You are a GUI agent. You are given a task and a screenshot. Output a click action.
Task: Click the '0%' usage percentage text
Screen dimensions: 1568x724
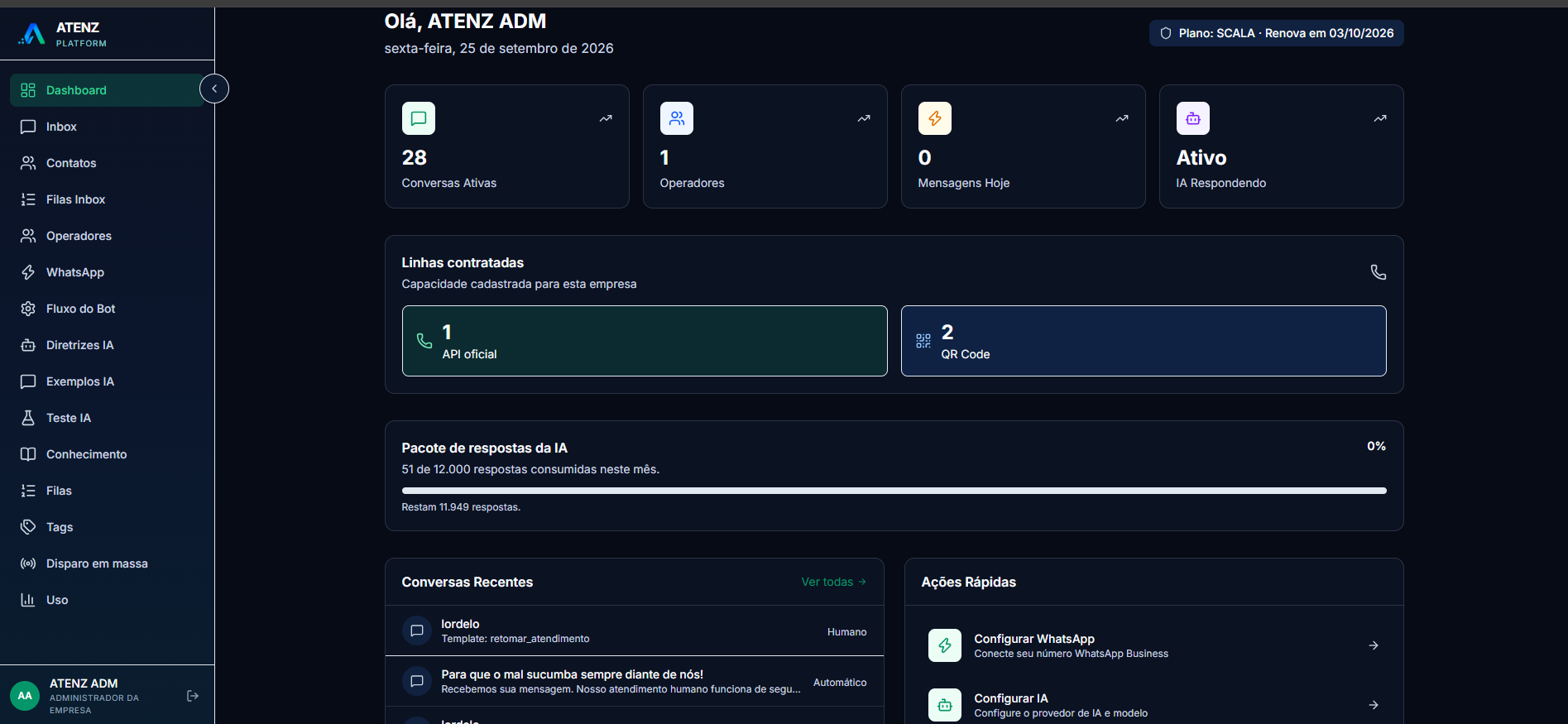1377,446
